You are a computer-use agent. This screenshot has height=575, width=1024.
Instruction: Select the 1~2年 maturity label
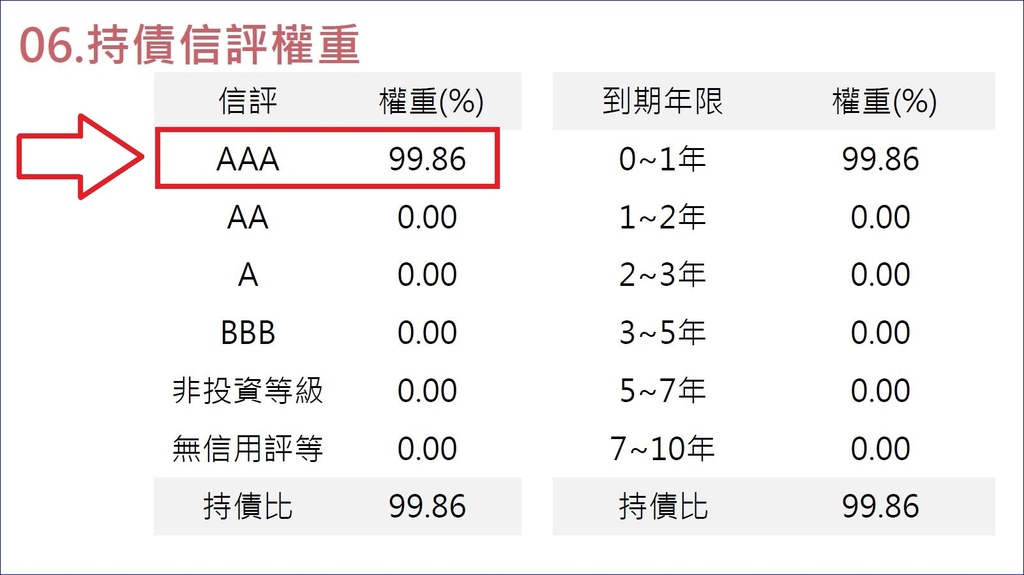click(x=662, y=217)
